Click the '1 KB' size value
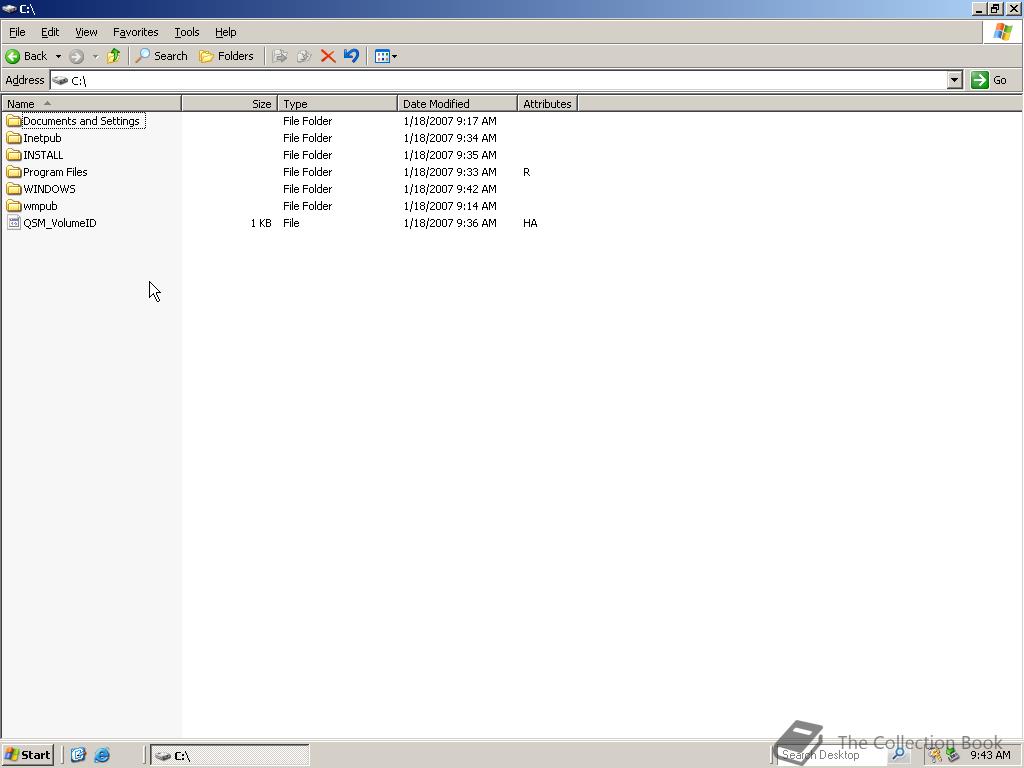 (261, 223)
